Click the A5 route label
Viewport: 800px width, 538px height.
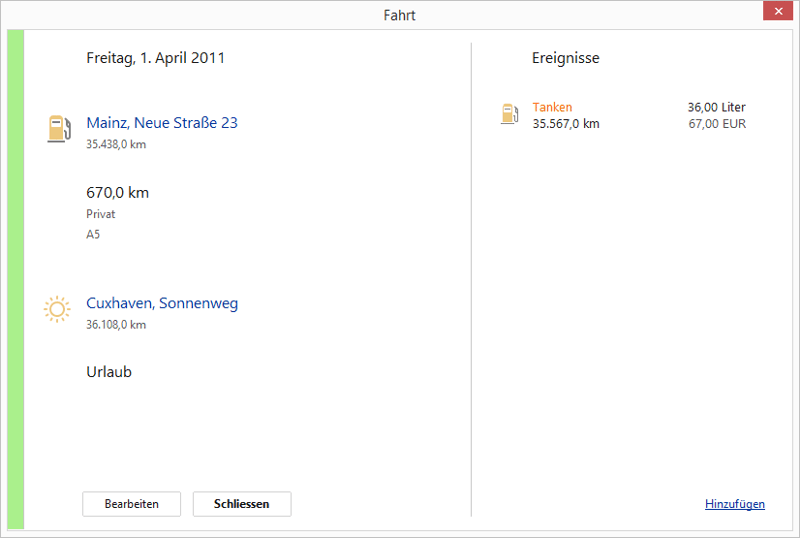94,235
